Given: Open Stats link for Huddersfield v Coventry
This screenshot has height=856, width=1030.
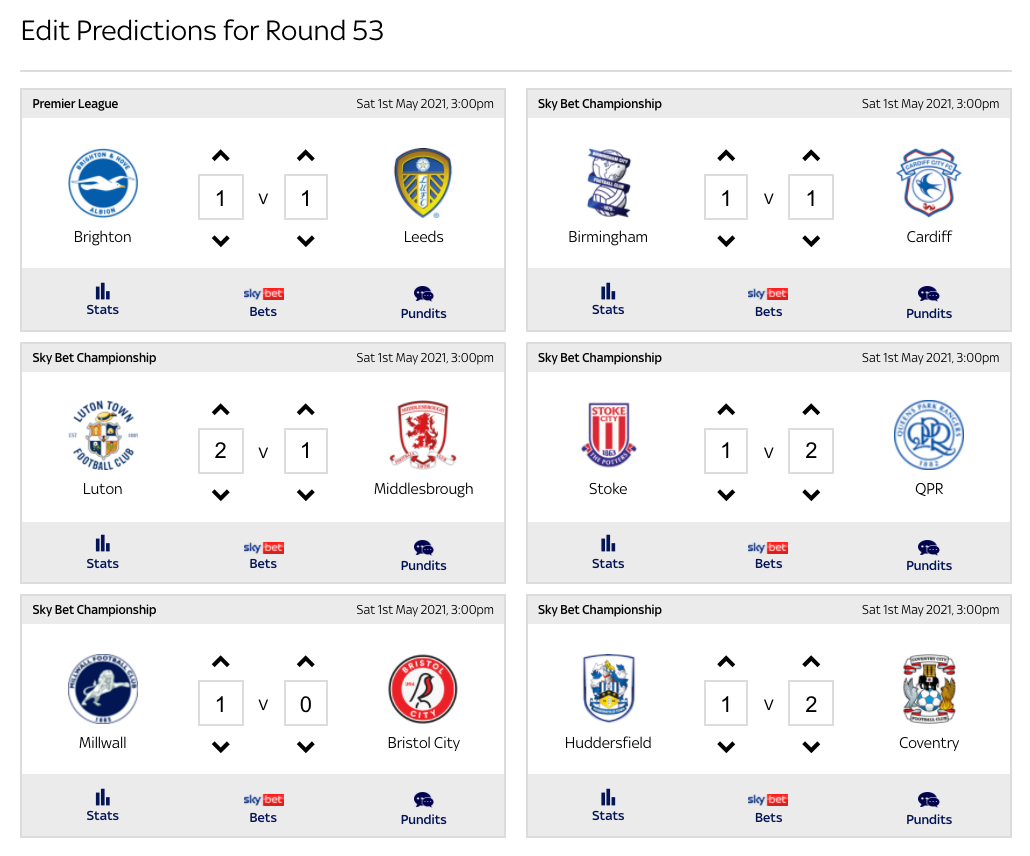Looking at the screenshot, I should tap(607, 805).
